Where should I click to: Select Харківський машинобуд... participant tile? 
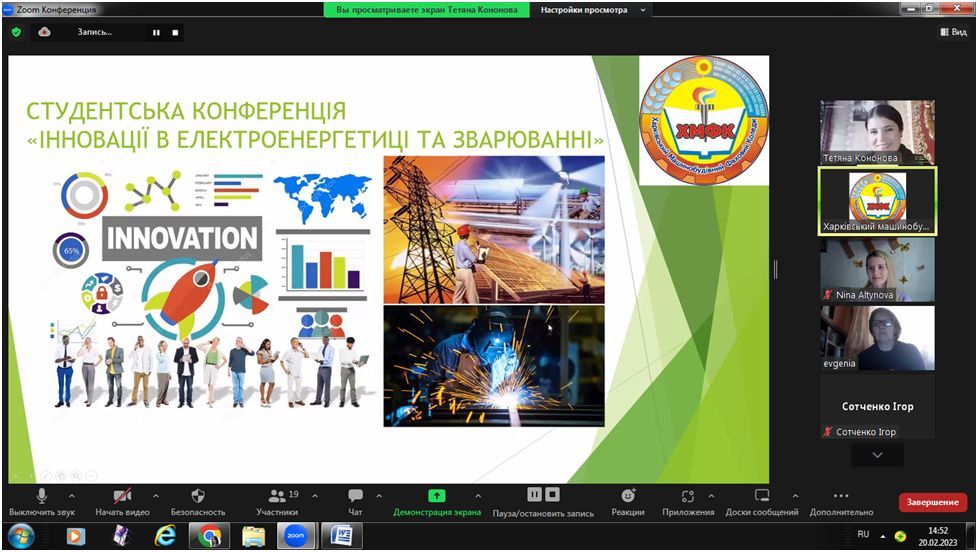click(x=877, y=201)
